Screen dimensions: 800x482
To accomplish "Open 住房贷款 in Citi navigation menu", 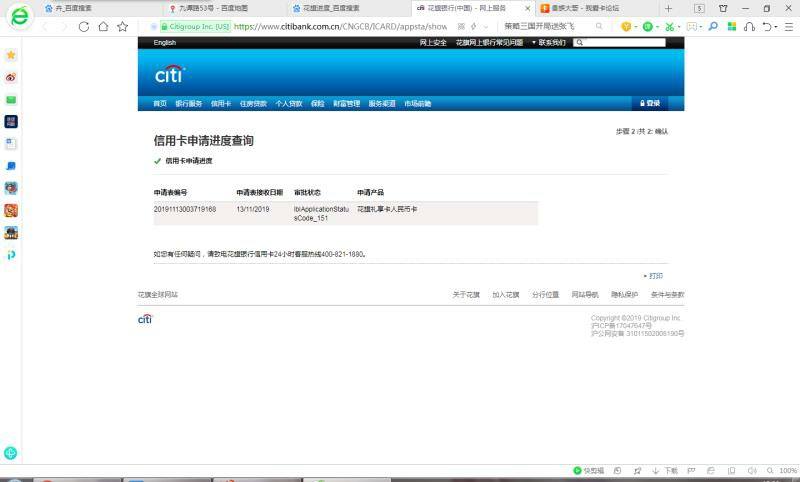I will (x=254, y=104).
